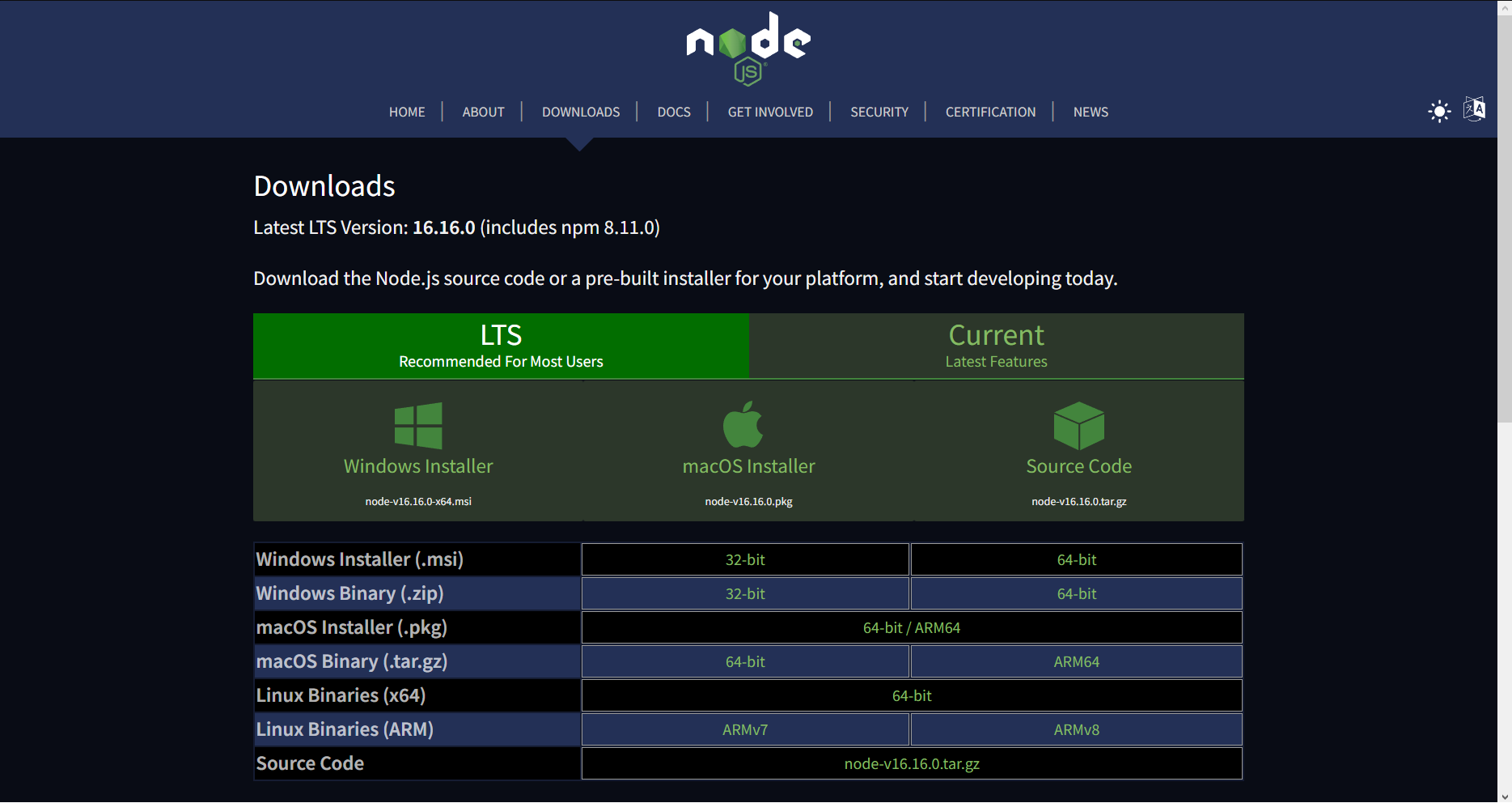Click the Linux Binaries (x64) row label
Viewport: 1512px width, 803px height.
click(x=341, y=695)
